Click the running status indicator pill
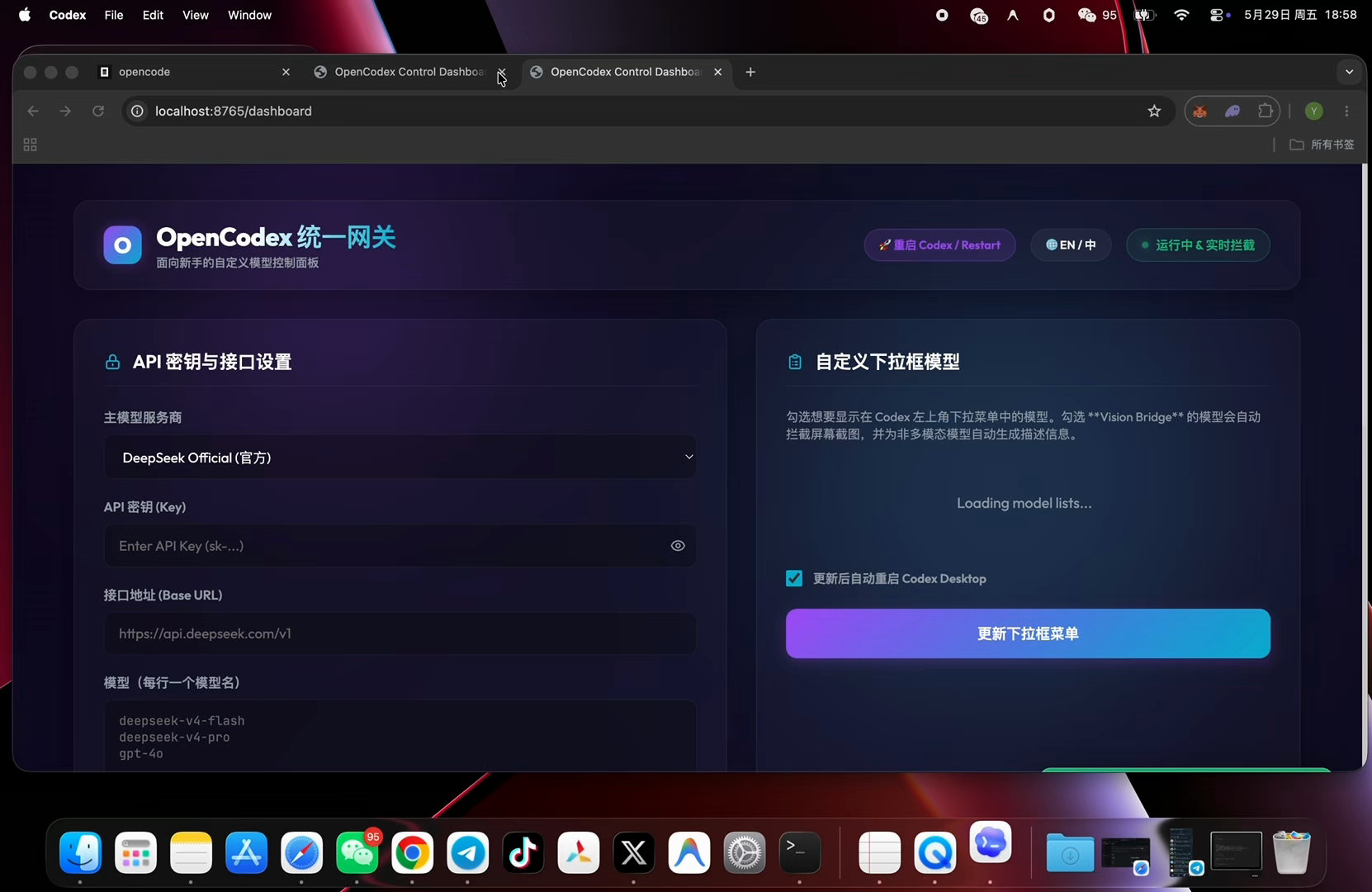The width and height of the screenshot is (1372, 892). (1198, 245)
